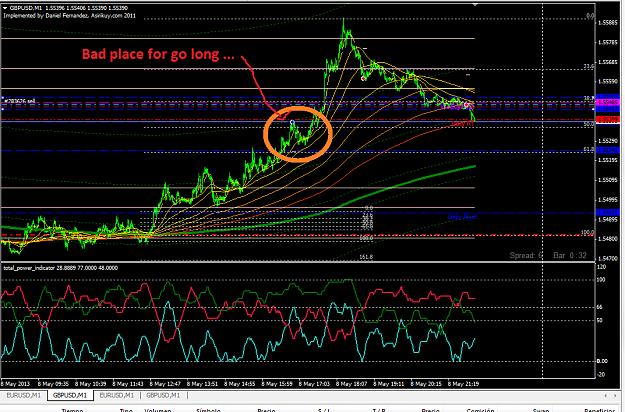
Task: Click the Daily R1 level label
Action: pyautogui.click(x=462, y=124)
